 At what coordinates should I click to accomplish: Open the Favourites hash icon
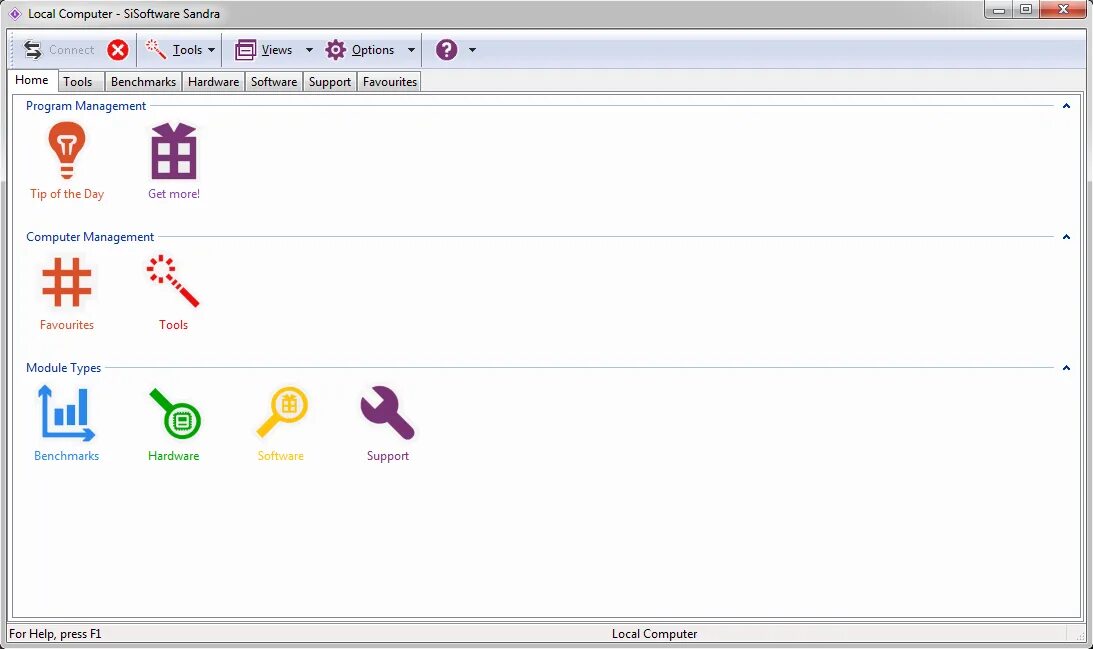67,282
